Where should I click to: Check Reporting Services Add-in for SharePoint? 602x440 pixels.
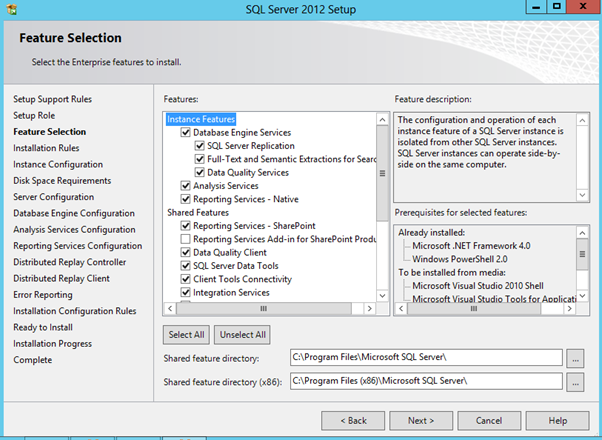185,239
